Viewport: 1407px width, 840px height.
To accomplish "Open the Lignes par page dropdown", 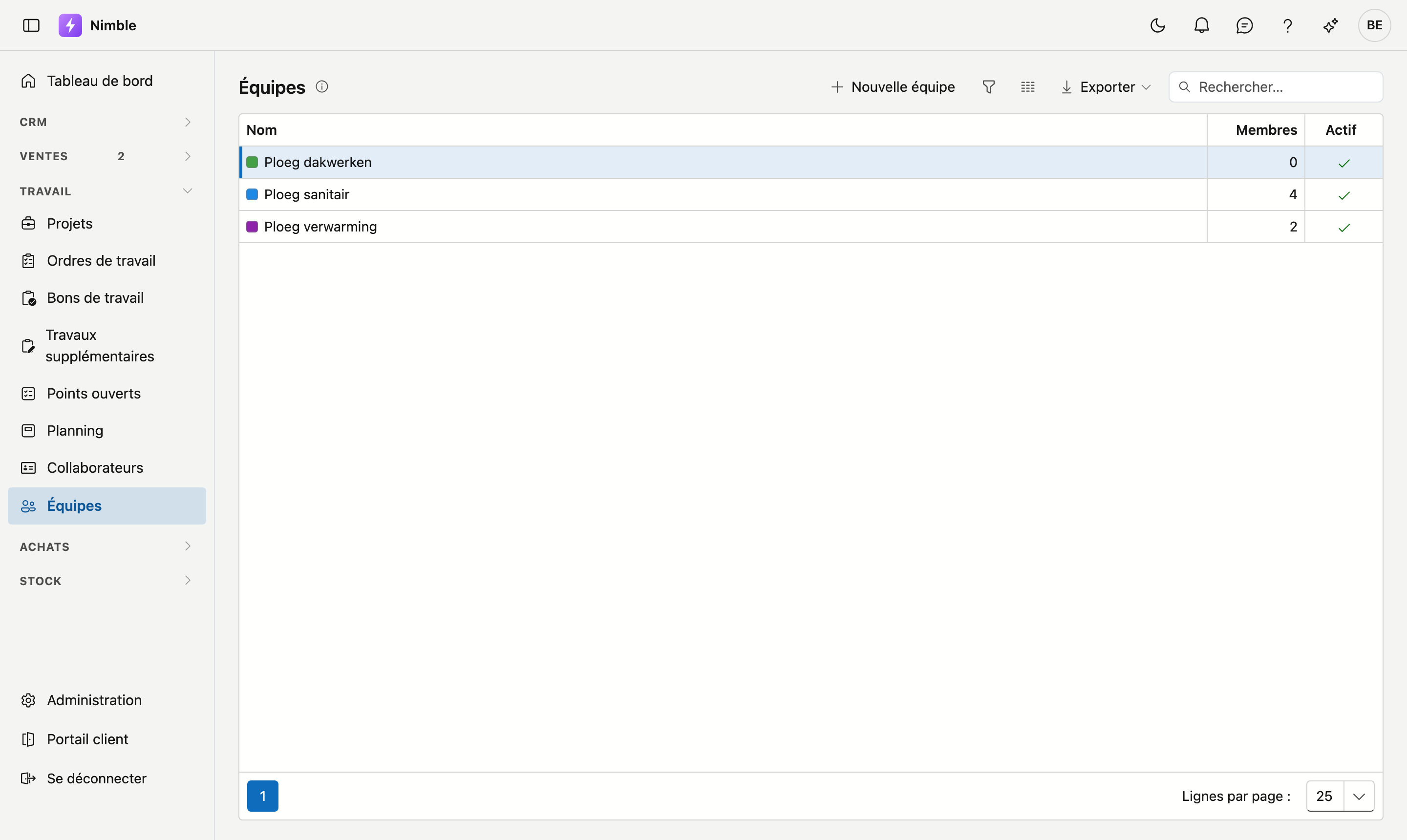I will coord(1340,796).
